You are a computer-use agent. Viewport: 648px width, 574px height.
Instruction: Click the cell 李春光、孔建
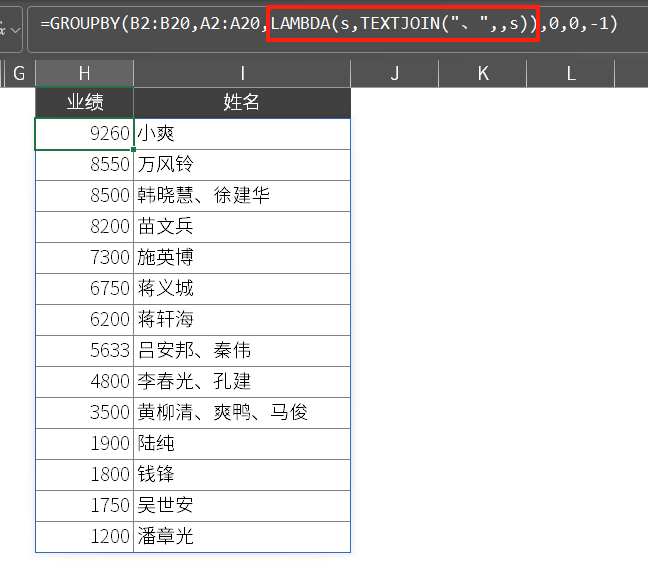(x=242, y=382)
